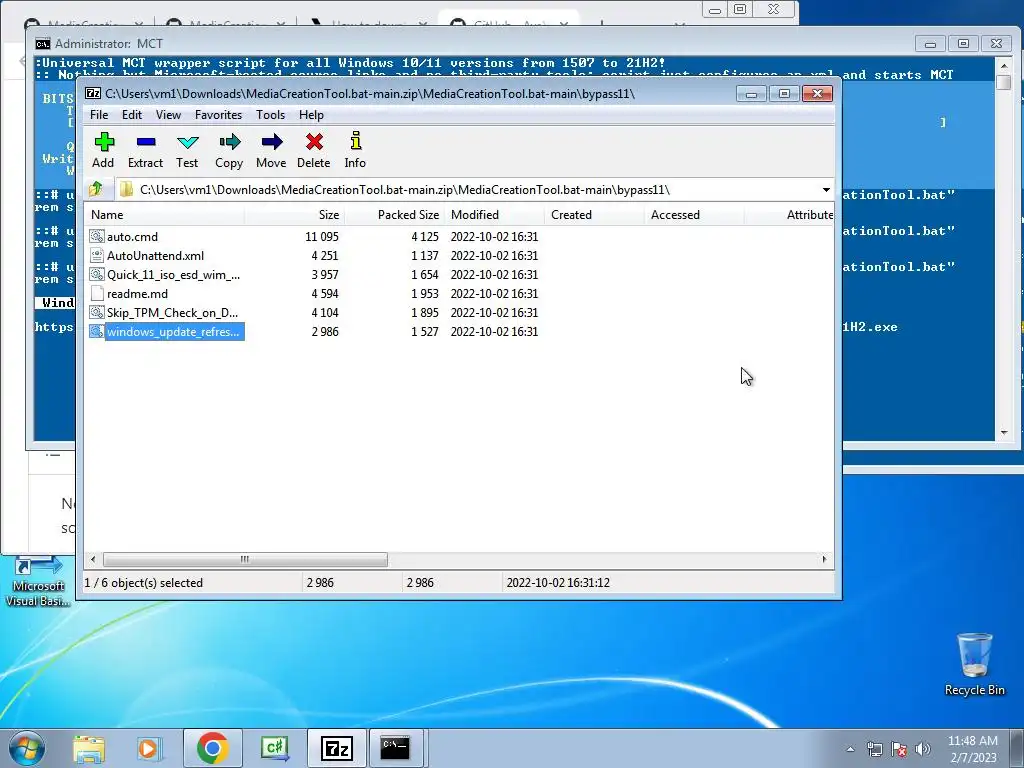This screenshot has width=1024, height=768.
Task: Select the windows_update_refres file icon
Action: [x=97, y=332]
